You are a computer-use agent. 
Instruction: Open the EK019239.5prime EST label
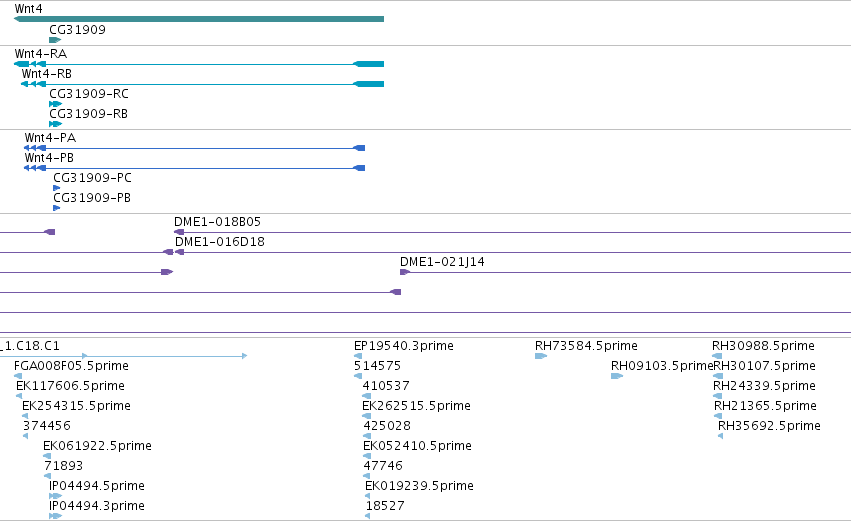tap(420, 486)
